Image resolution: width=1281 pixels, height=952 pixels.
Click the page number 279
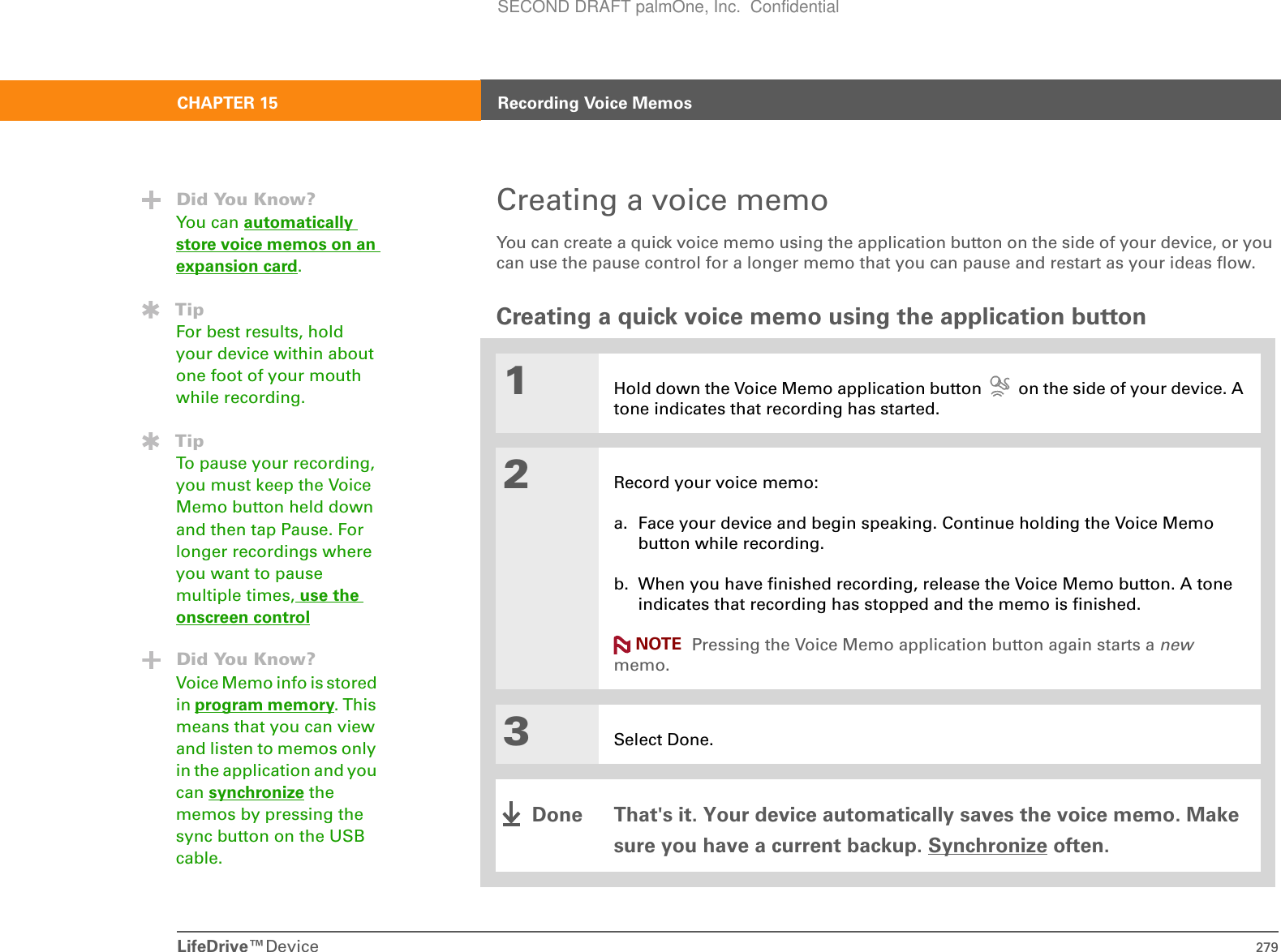(1266, 946)
